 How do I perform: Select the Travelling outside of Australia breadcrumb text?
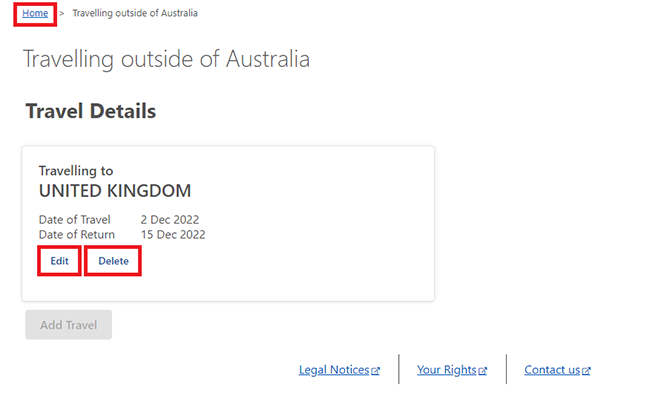tap(135, 13)
